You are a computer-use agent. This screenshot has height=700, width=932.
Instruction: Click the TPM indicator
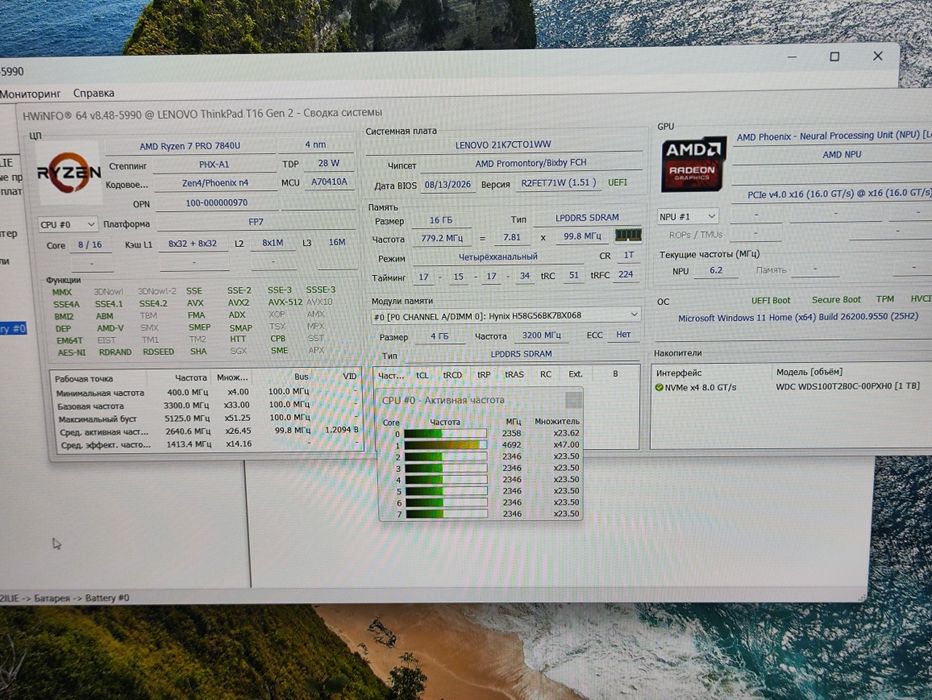(885, 299)
